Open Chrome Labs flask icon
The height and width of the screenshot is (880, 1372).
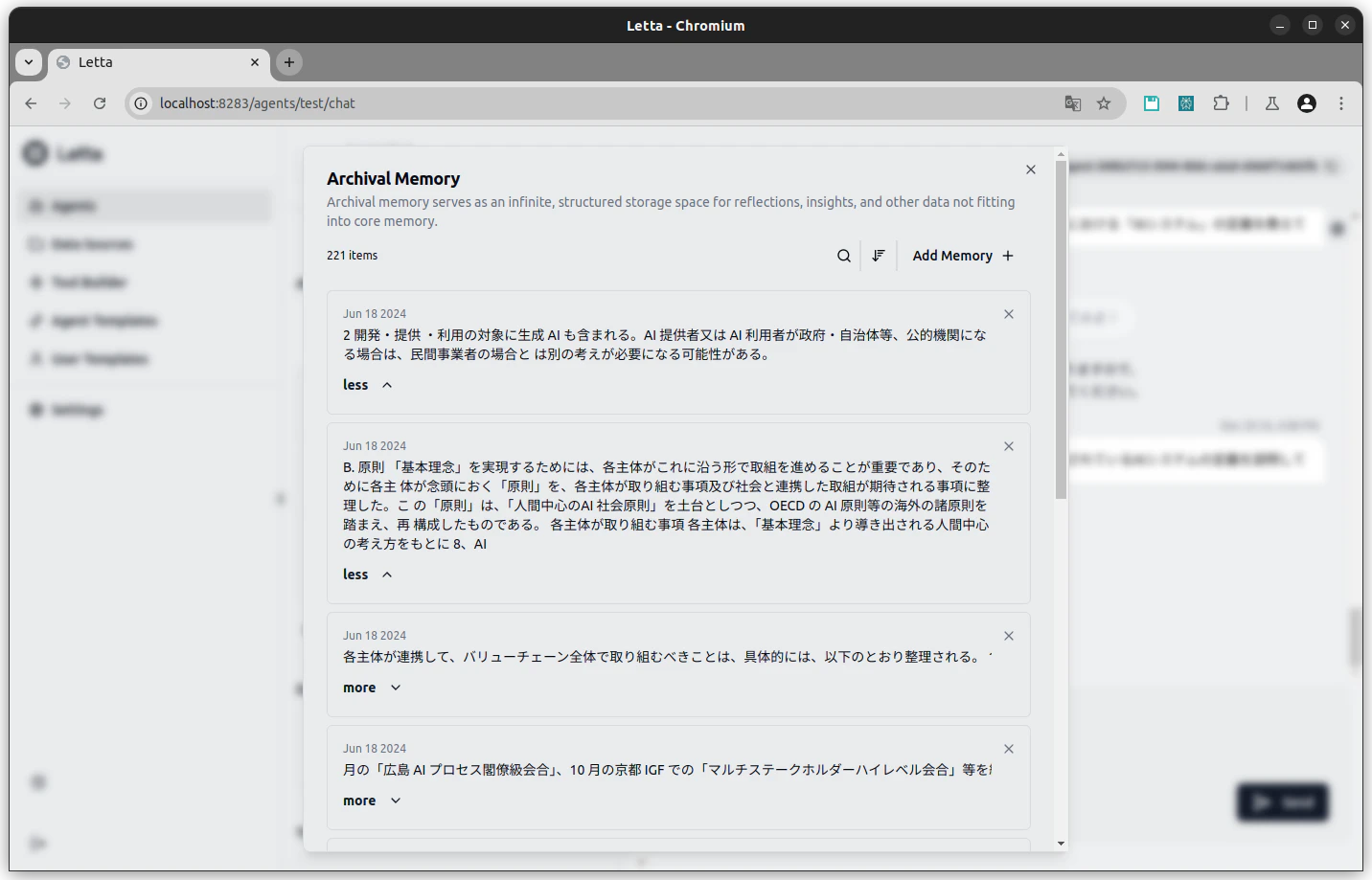[1272, 103]
